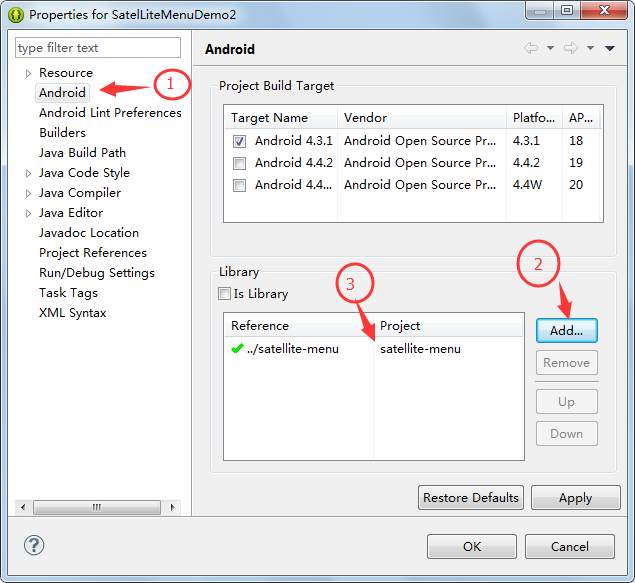Open the view menu triangle in header
The height and width of the screenshot is (583, 635).
[609, 48]
